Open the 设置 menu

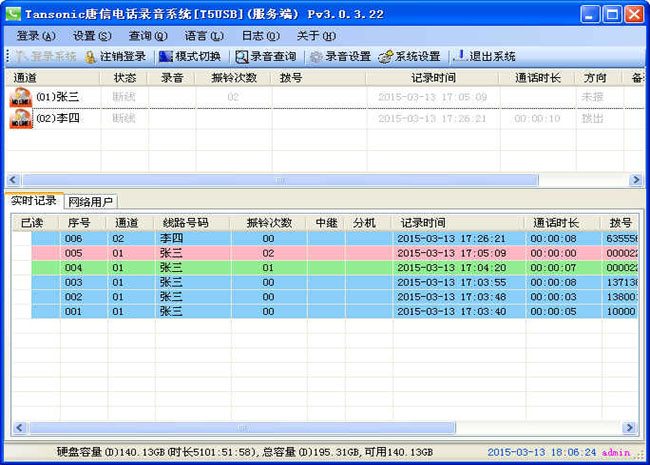tap(90, 36)
